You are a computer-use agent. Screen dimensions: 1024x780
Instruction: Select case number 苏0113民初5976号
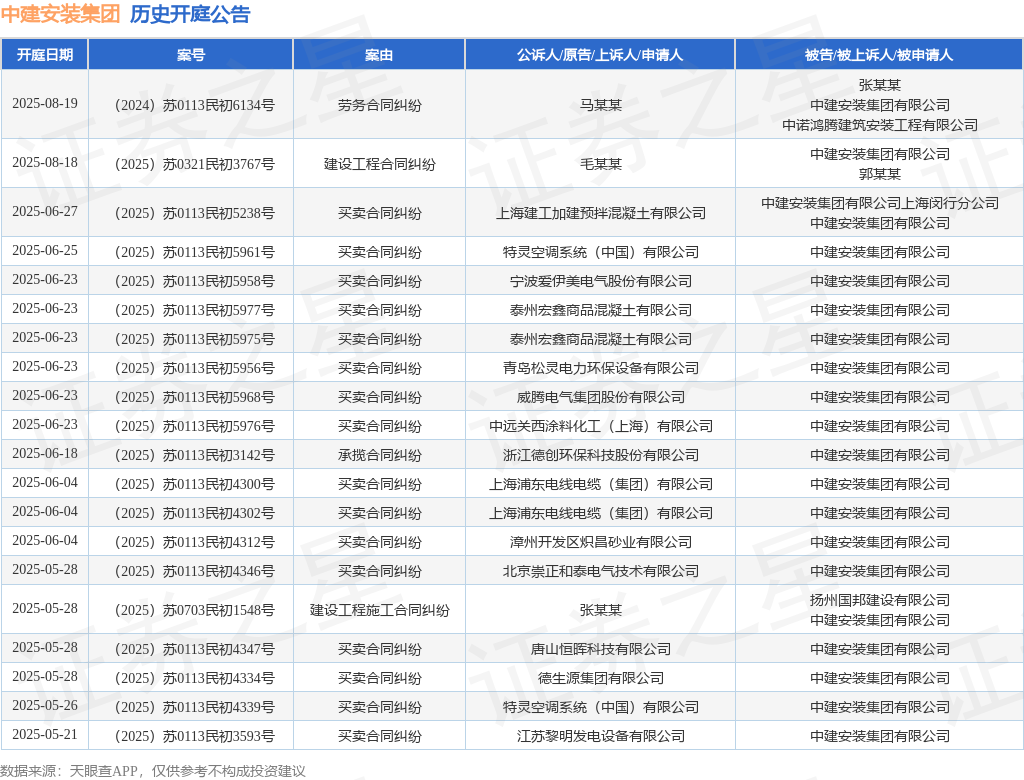195,426
